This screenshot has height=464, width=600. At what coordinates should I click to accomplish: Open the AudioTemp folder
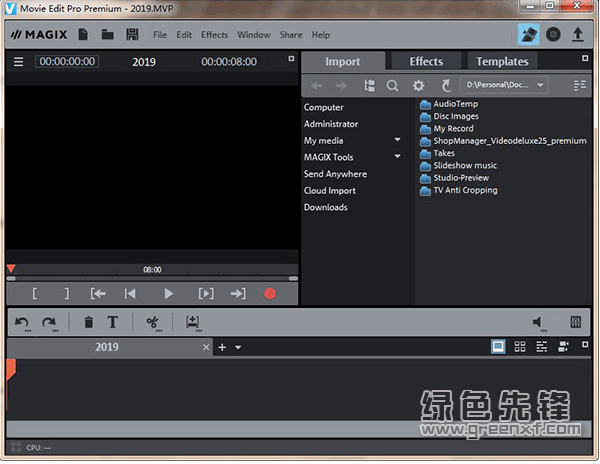click(x=449, y=104)
